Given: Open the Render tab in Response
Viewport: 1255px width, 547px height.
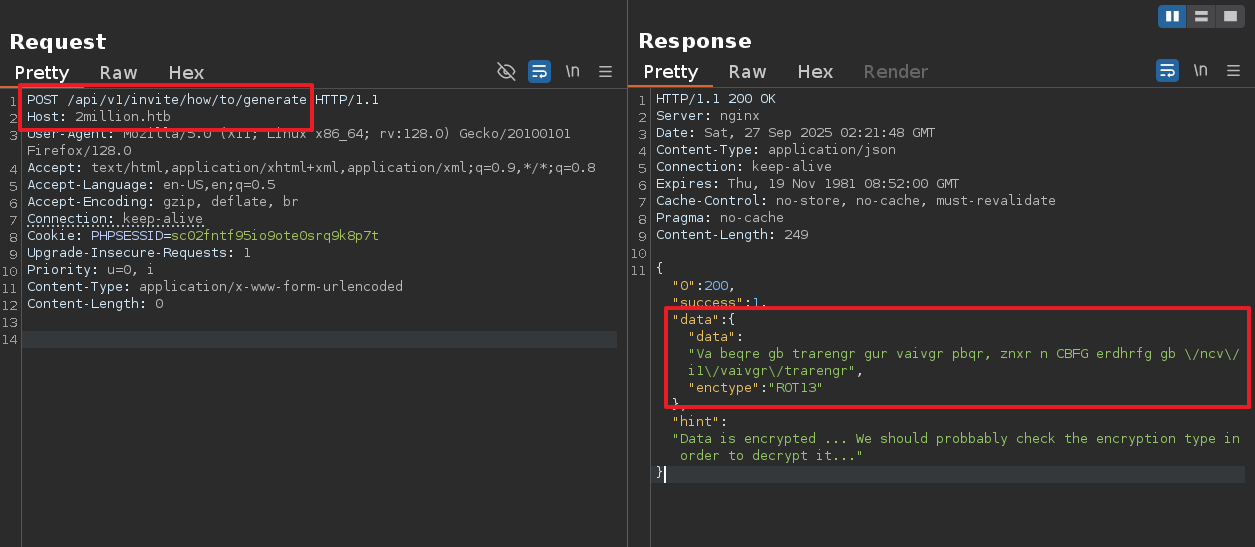Looking at the screenshot, I should [x=895, y=72].
